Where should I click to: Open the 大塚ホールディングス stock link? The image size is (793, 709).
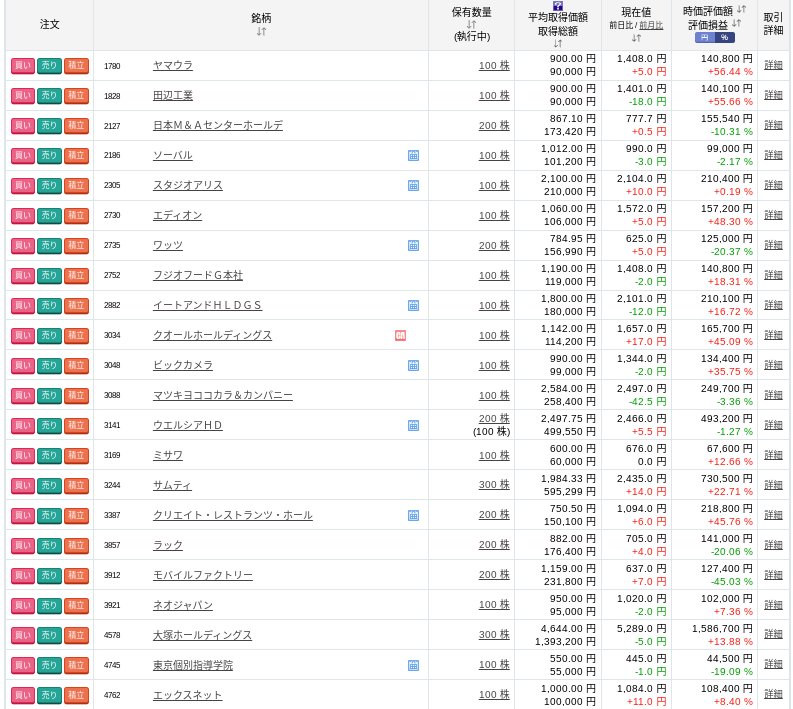tap(202, 635)
